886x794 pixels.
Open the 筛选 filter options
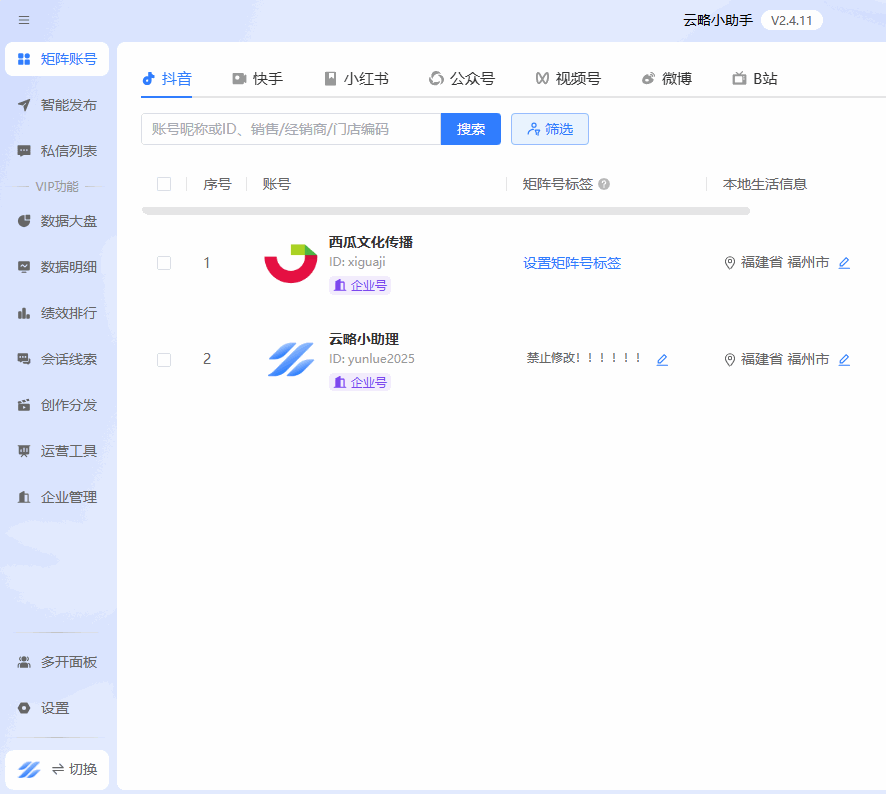[x=549, y=129]
